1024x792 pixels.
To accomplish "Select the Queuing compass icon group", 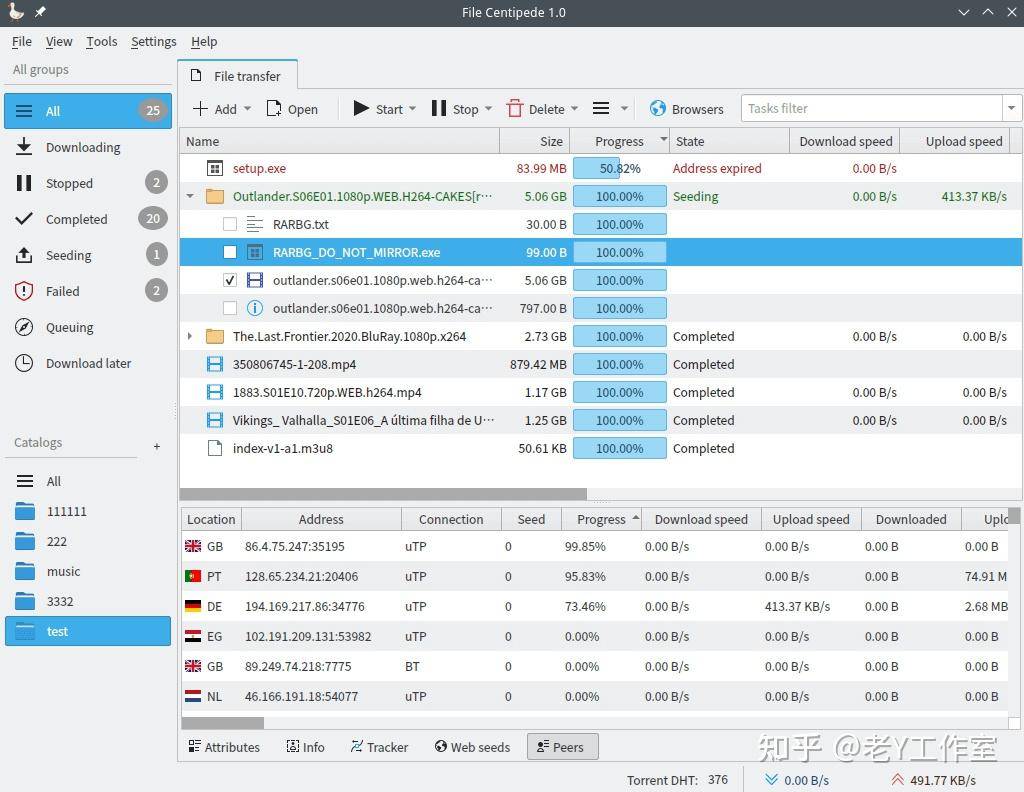I will tap(24, 326).
